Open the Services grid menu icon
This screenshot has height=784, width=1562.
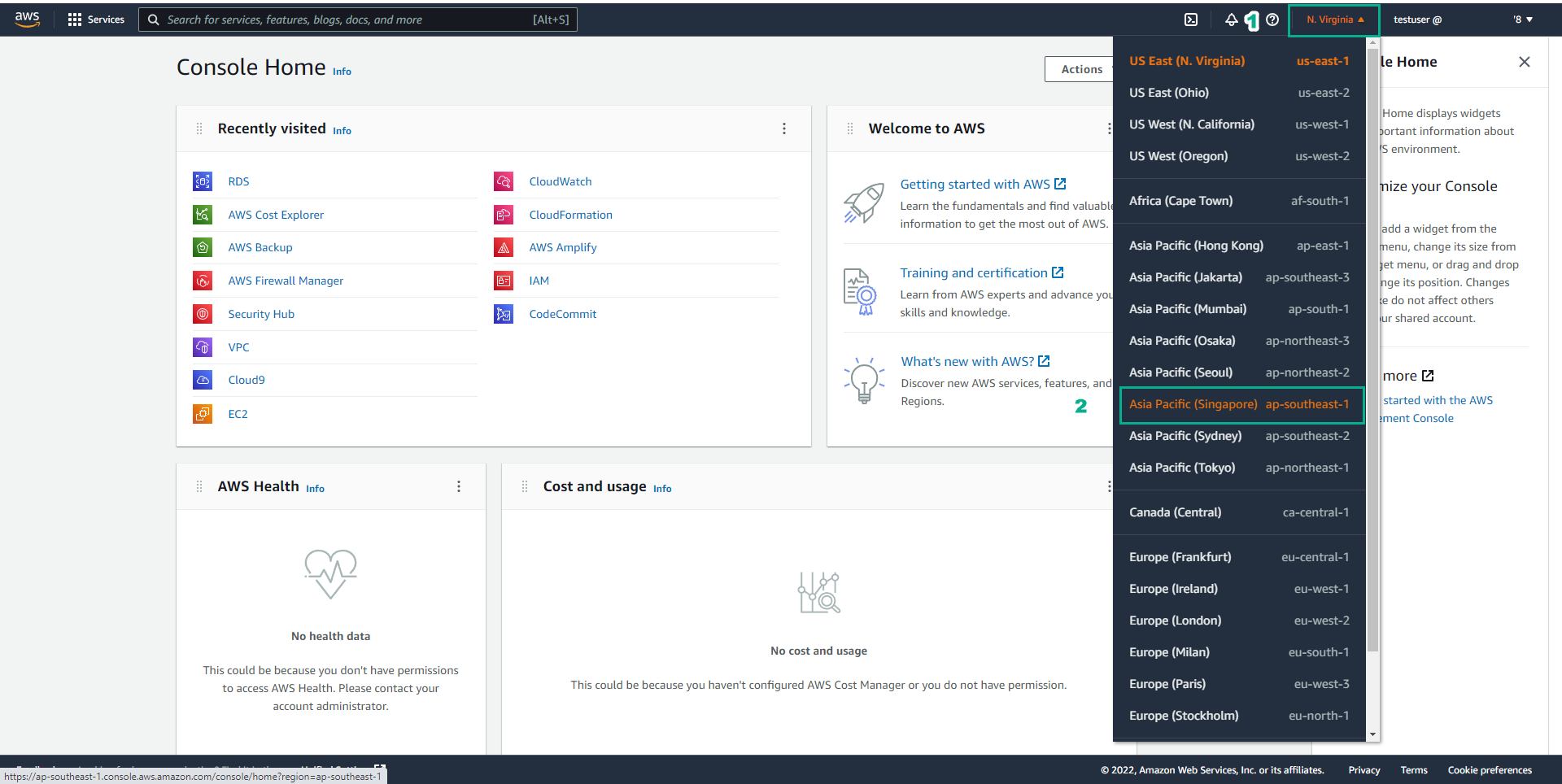[75, 20]
